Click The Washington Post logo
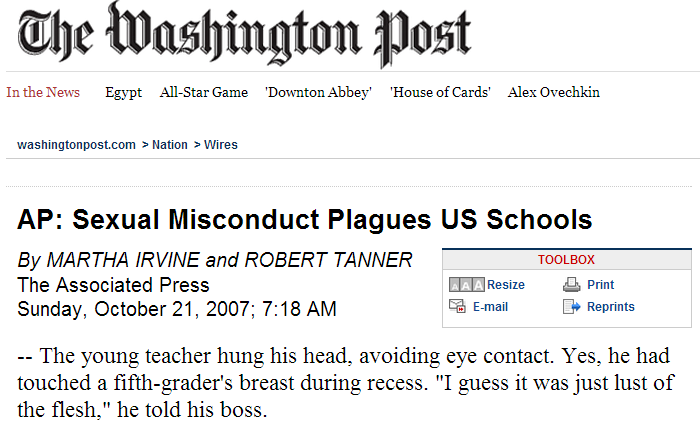 pyautogui.click(x=244, y=33)
